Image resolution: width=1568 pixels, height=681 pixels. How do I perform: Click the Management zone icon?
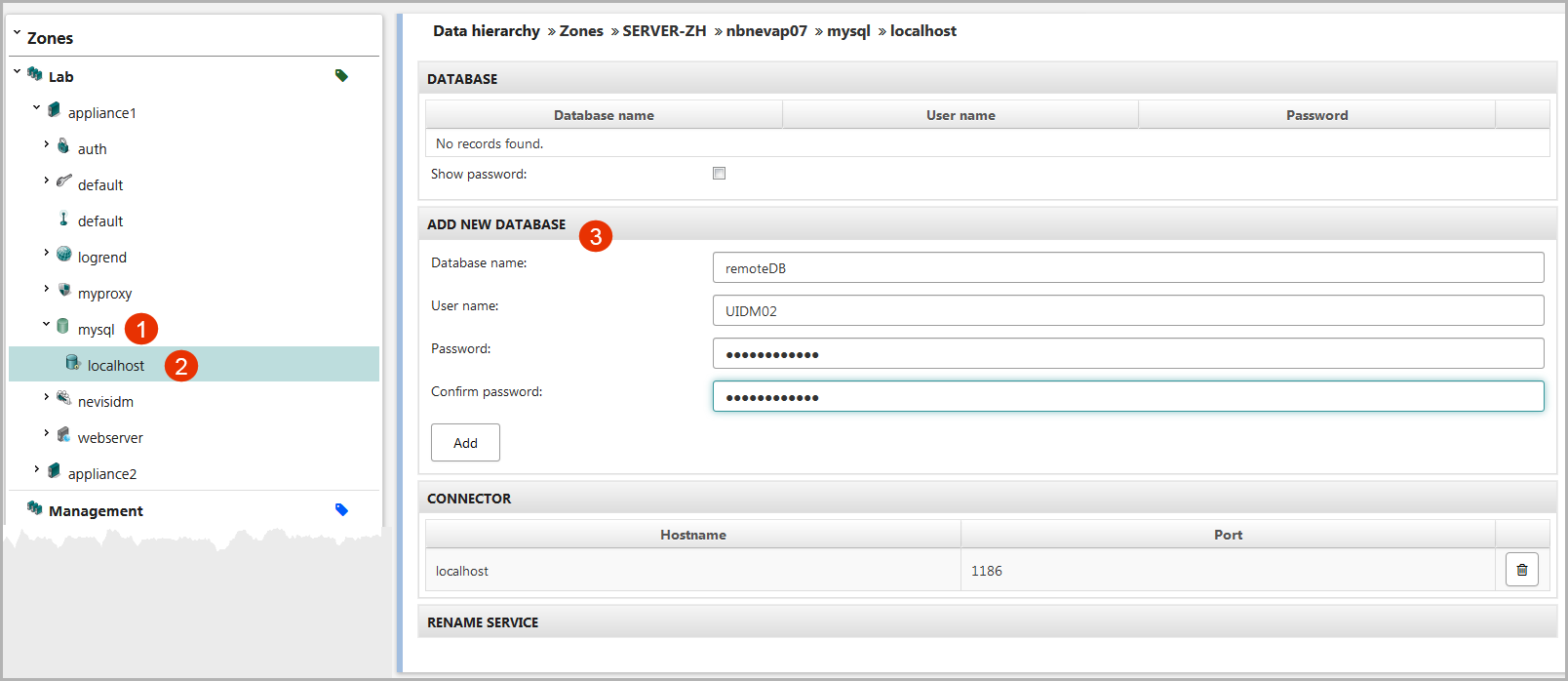click(35, 508)
